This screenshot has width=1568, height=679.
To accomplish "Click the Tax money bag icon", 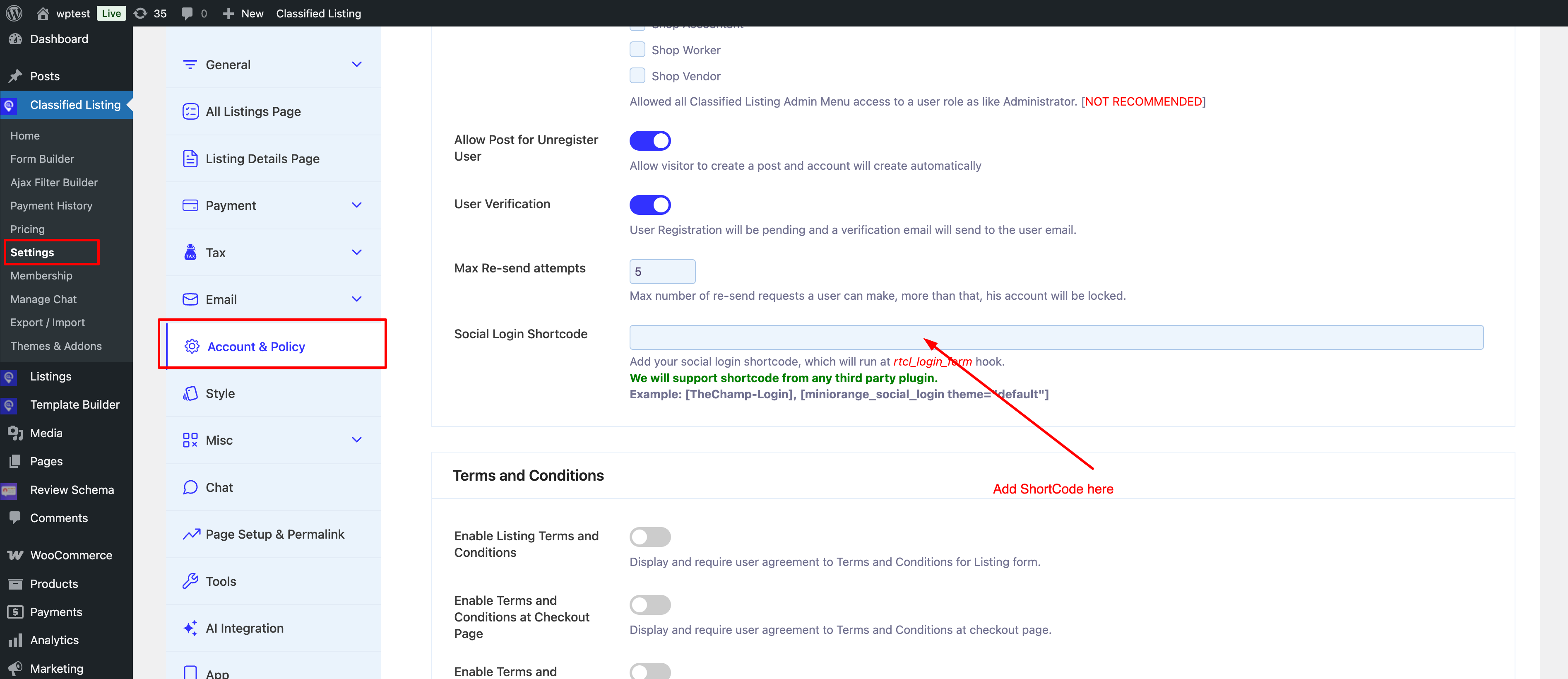I will (x=190, y=252).
